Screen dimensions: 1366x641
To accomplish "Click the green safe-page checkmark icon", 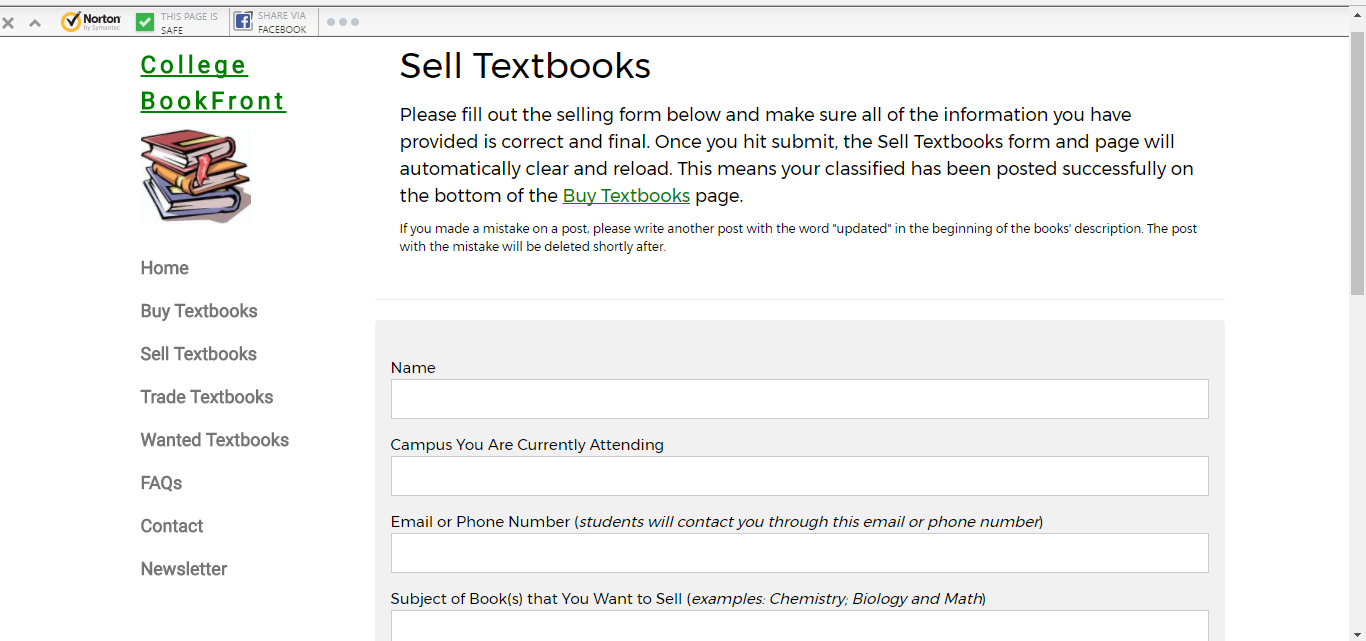I will click(145, 22).
